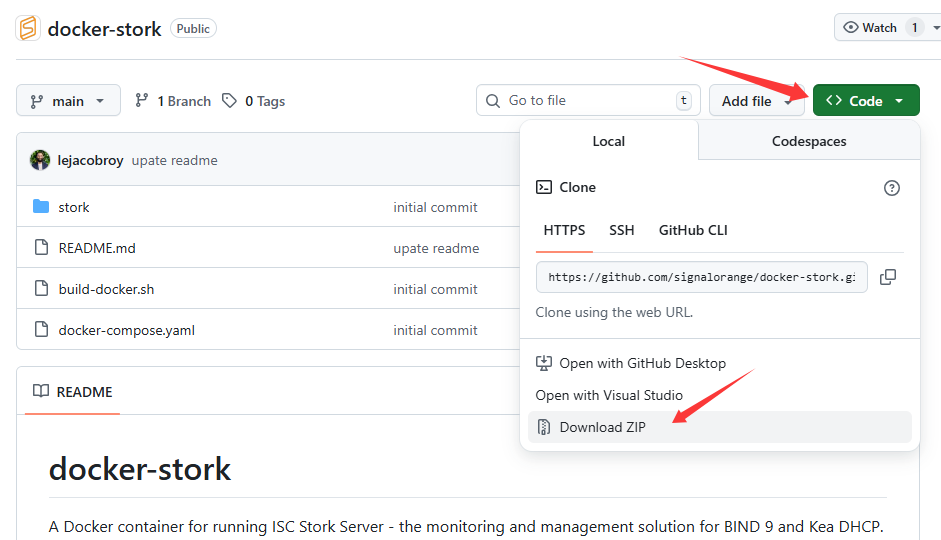Click the build-docker.sh file icon
The width and height of the screenshot is (941, 540).
(x=41, y=289)
